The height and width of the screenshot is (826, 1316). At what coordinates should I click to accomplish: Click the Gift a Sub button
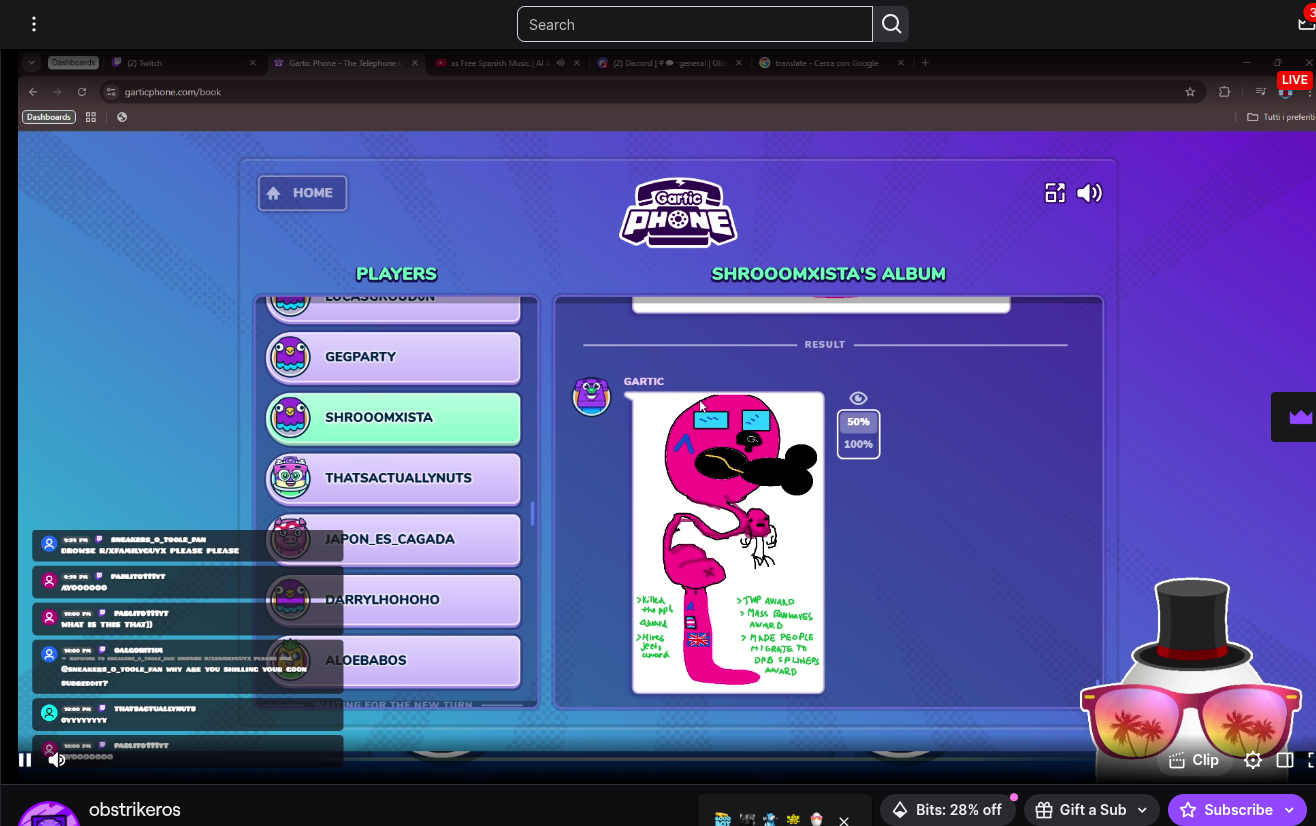click(x=1081, y=810)
